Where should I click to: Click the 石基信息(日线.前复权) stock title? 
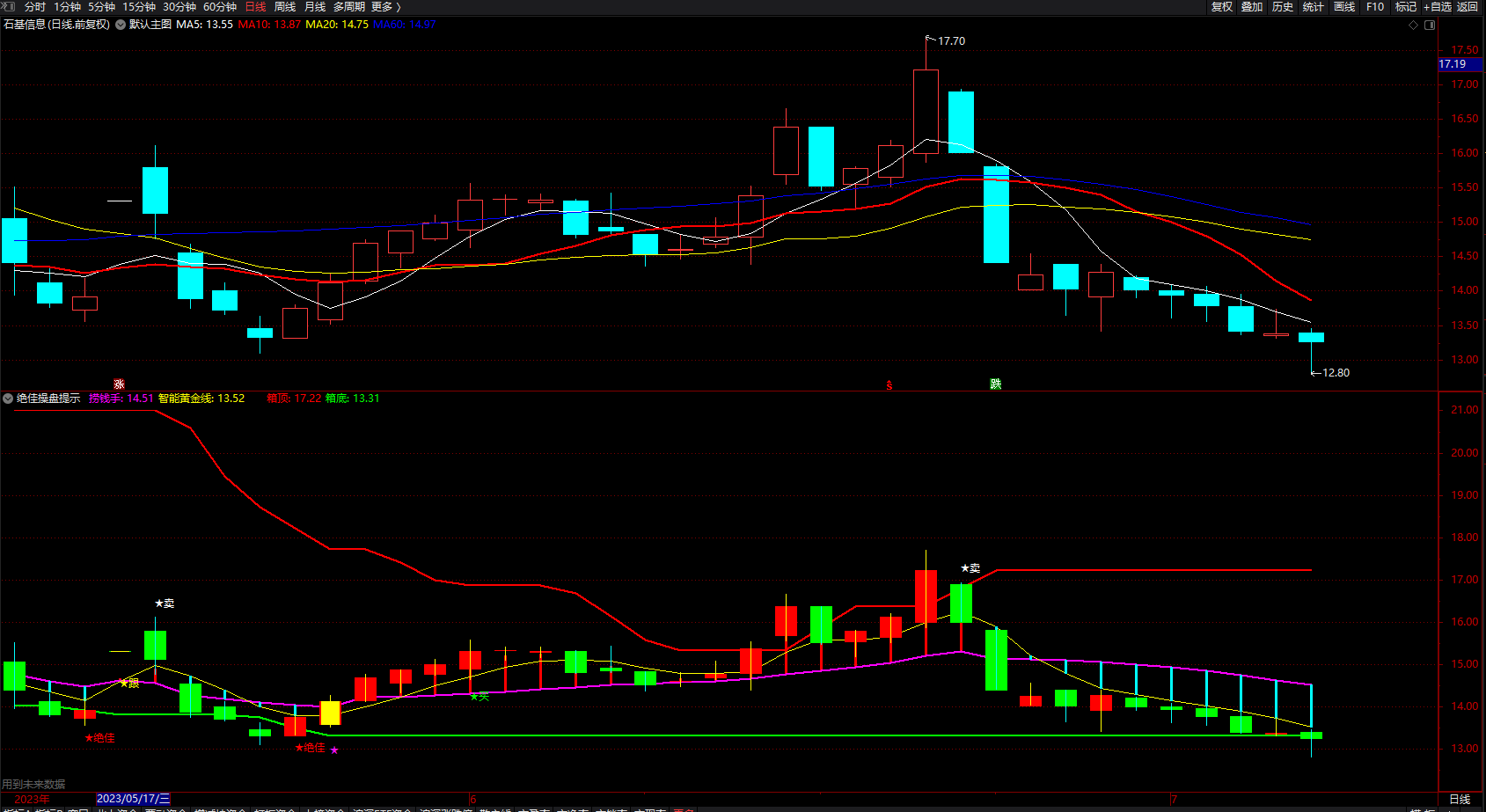coord(57,25)
